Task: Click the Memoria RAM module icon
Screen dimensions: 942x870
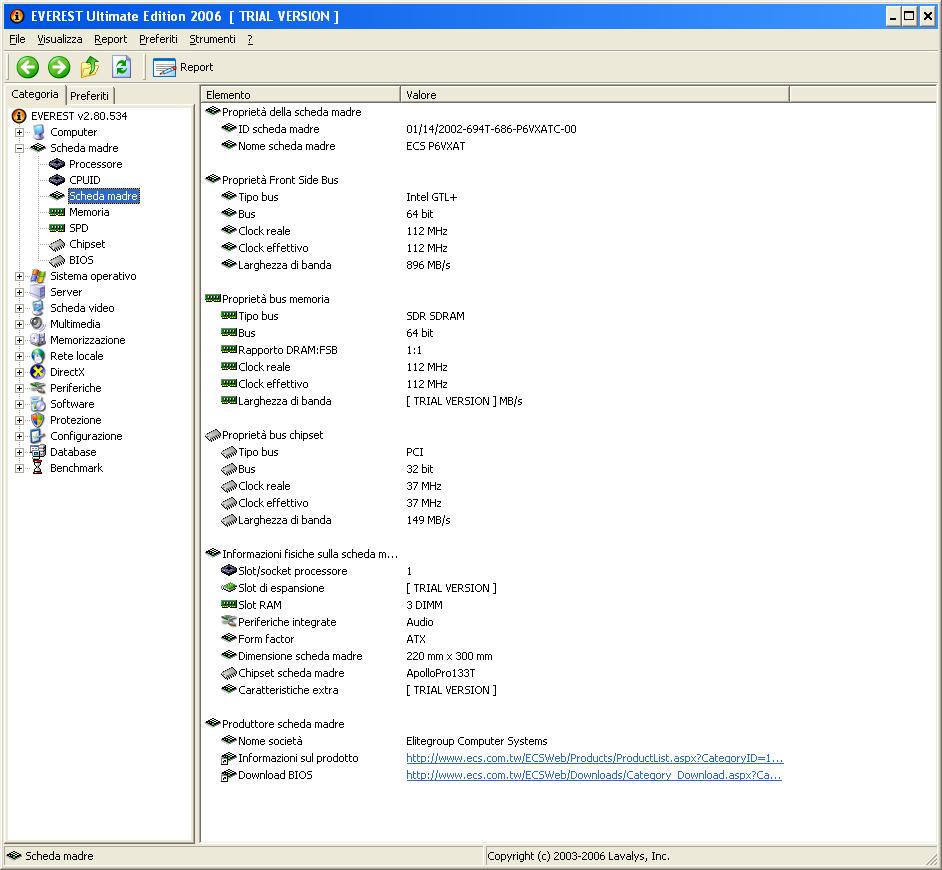Action: [57, 212]
